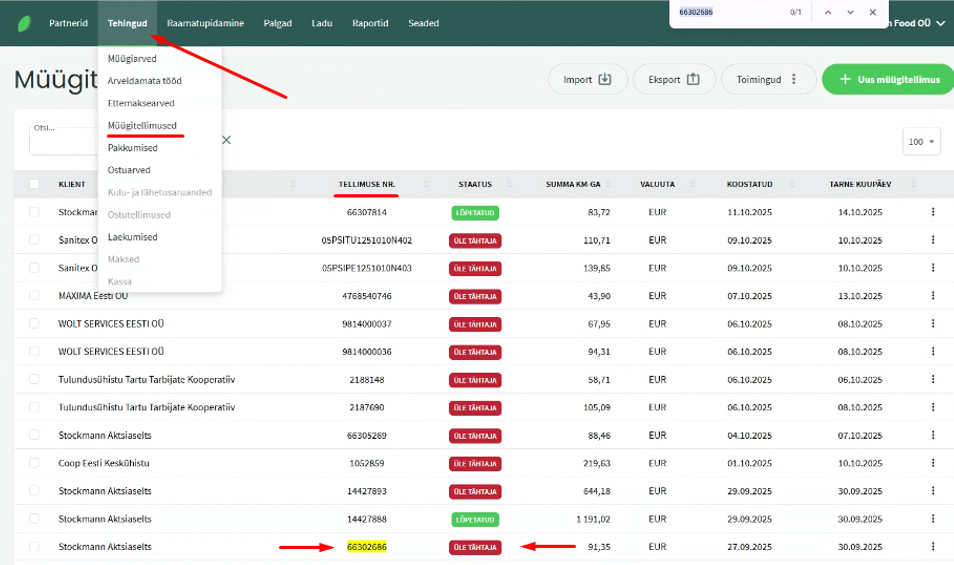Sort by Tellimuse nr. column sort arrows

(x=426, y=184)
